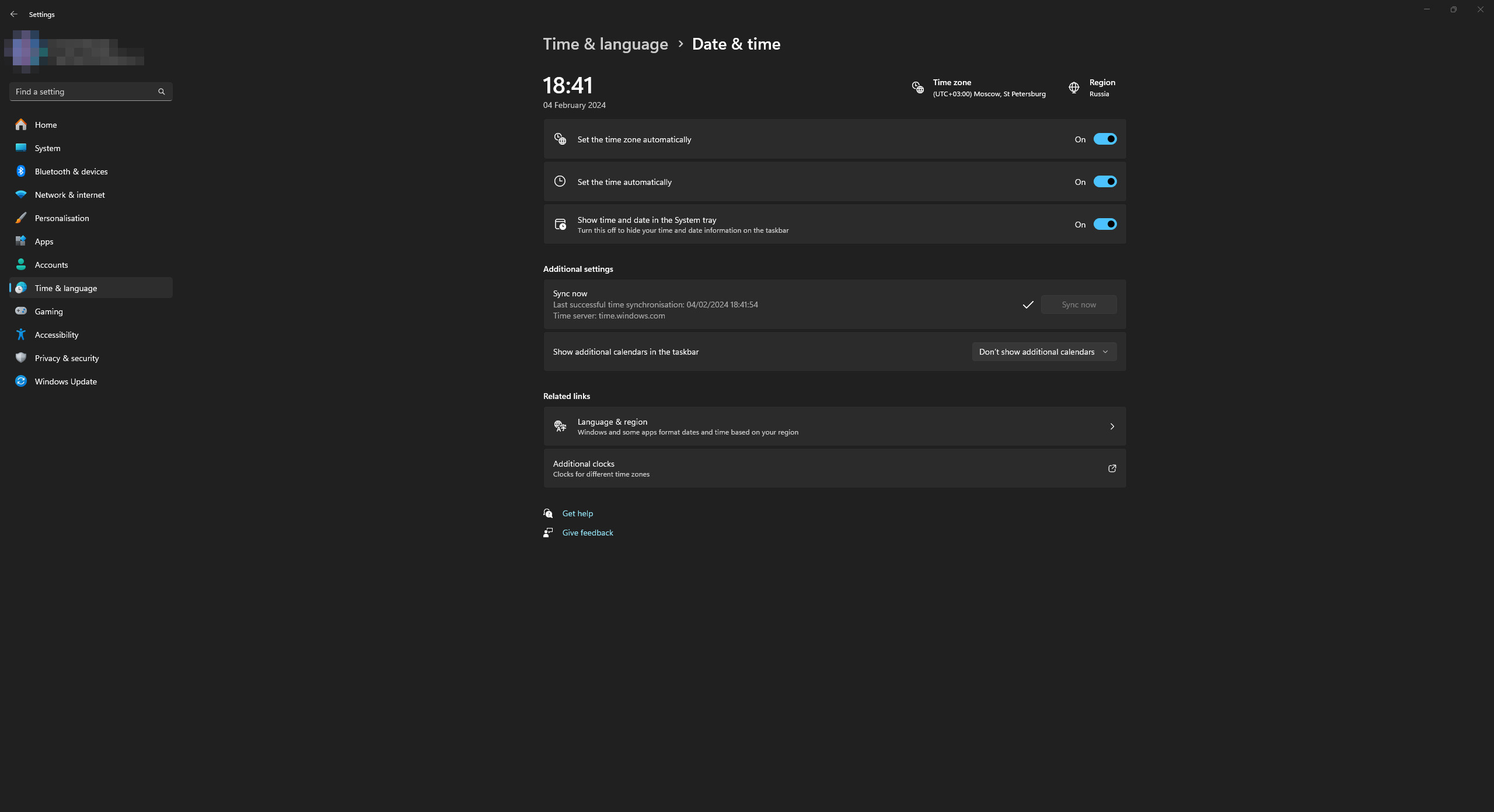Image resolution: width=1494 pixels, height=812 pixels.
Task: Click the Gaming controller icon
Action: pos(21,311)
